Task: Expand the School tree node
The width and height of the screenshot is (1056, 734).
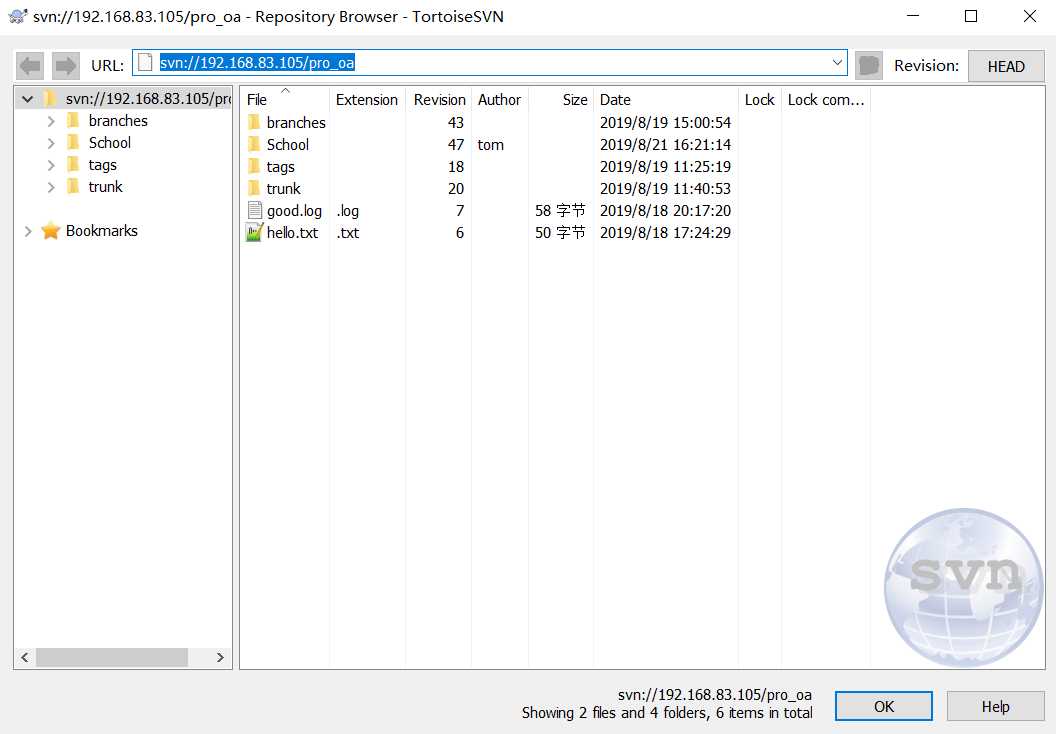Action: click(x=51, y=143)
